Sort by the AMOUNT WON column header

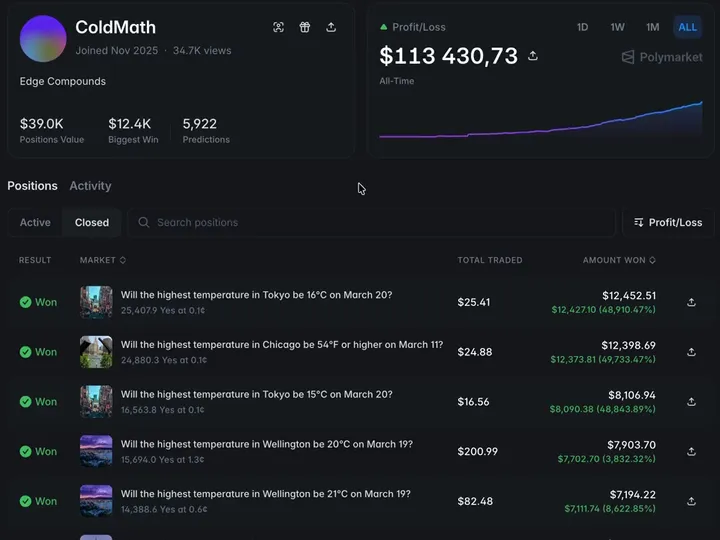[x=619, y=260]
